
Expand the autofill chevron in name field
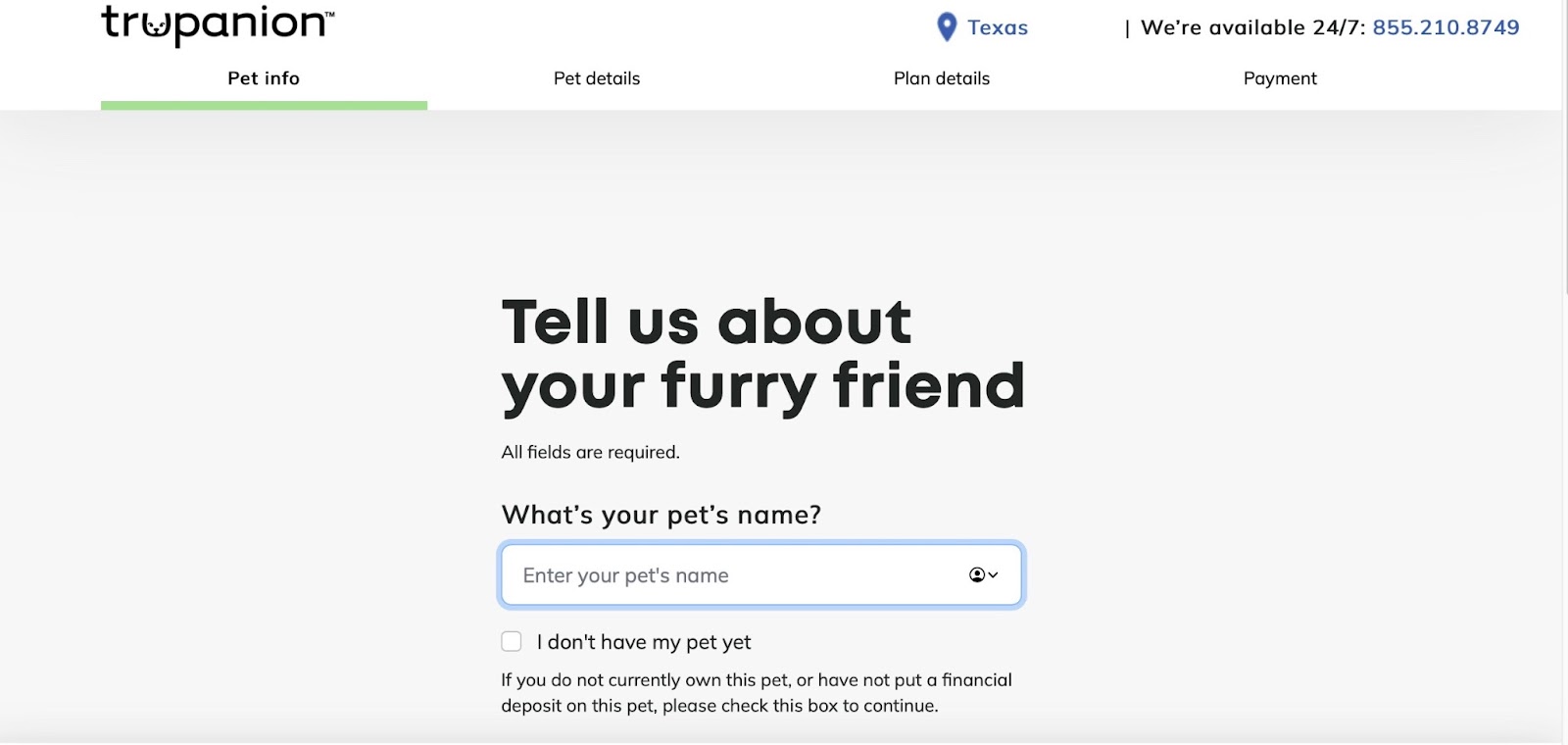pos(994,575)
